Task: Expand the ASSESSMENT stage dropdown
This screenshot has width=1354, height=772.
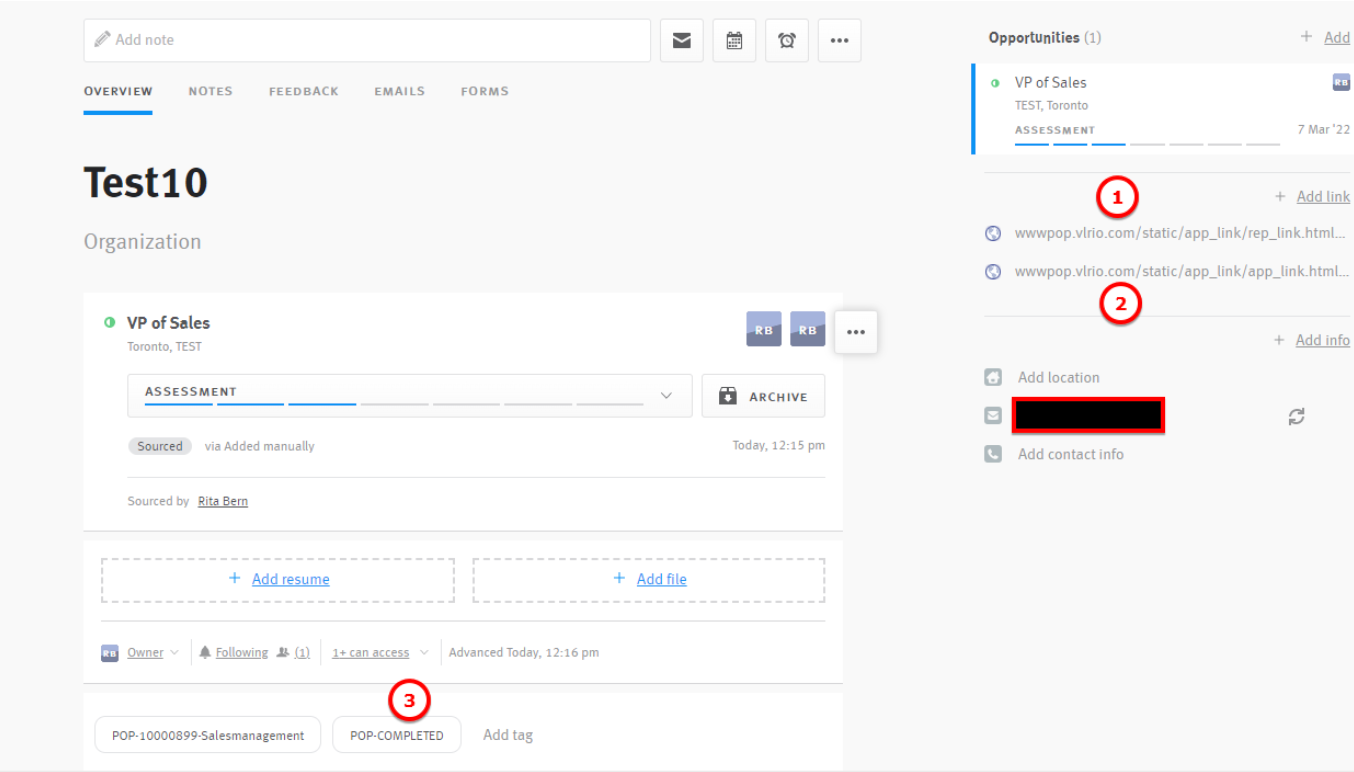Action: tap(666, 395)
